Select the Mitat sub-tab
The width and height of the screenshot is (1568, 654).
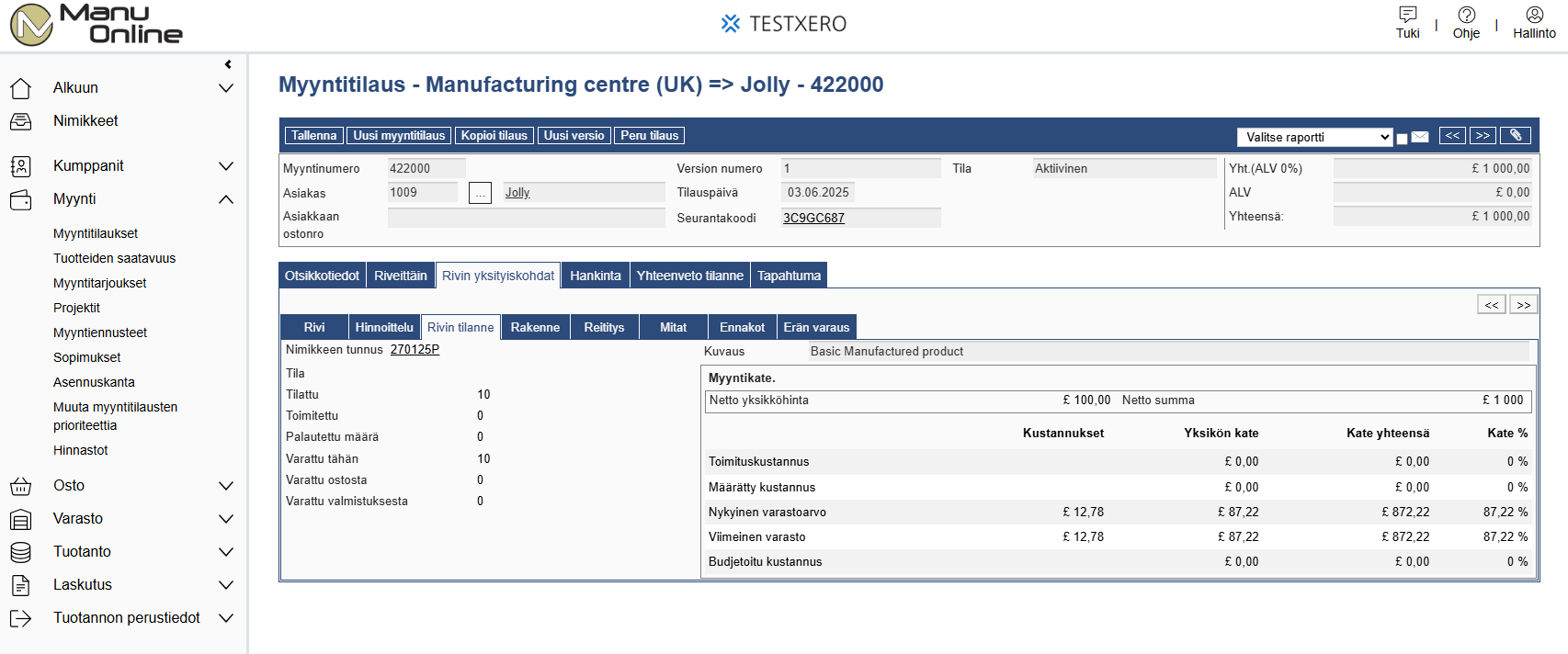pos(674,327)
